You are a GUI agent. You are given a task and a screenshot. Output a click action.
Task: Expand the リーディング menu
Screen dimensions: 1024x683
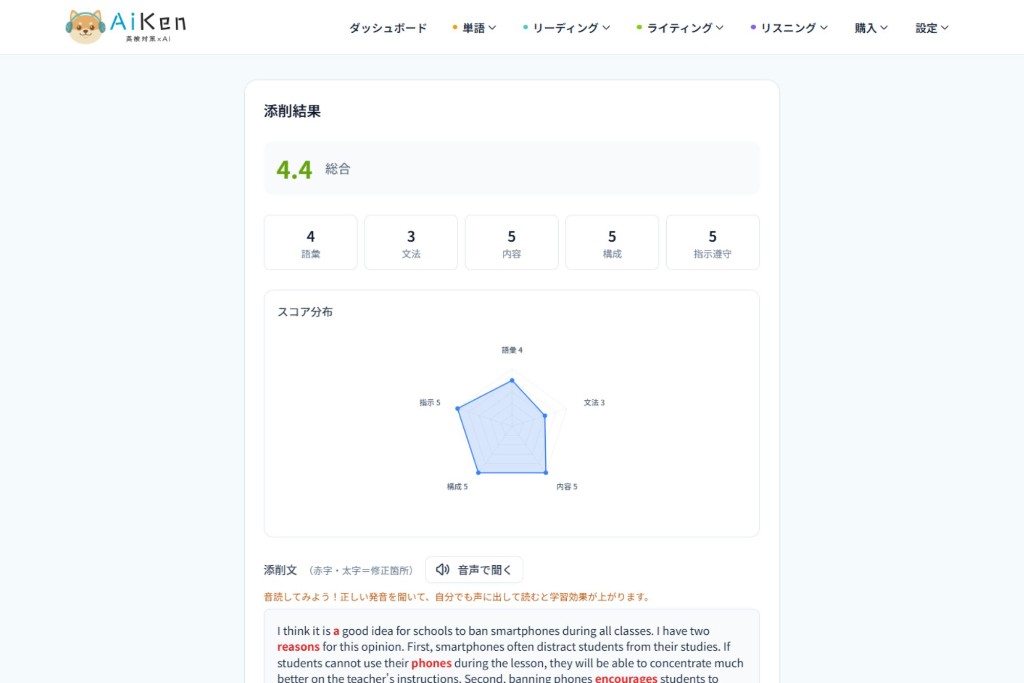coord(566,28)
